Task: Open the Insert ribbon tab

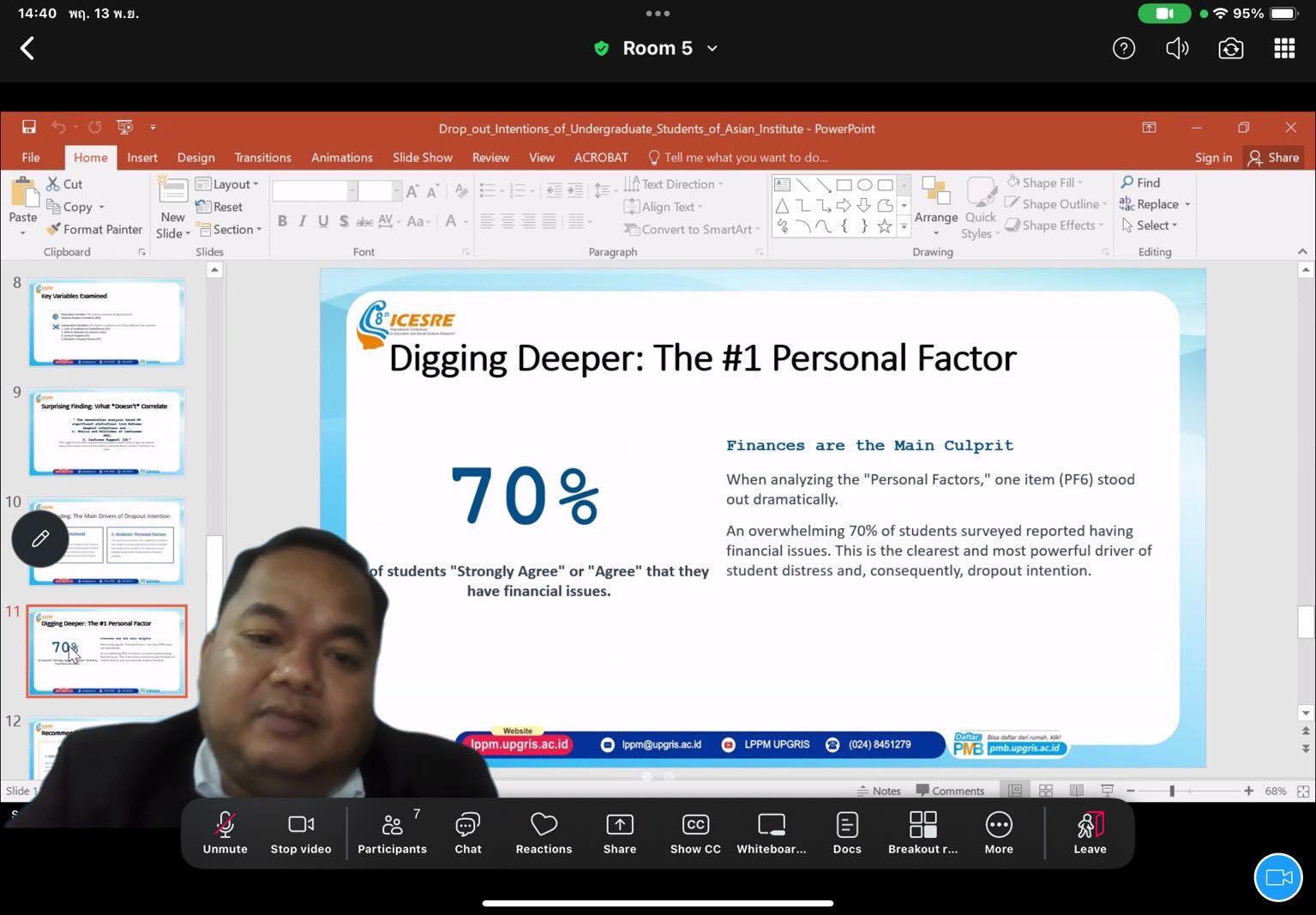Action: pyautogui.click(x=142, y=158)
